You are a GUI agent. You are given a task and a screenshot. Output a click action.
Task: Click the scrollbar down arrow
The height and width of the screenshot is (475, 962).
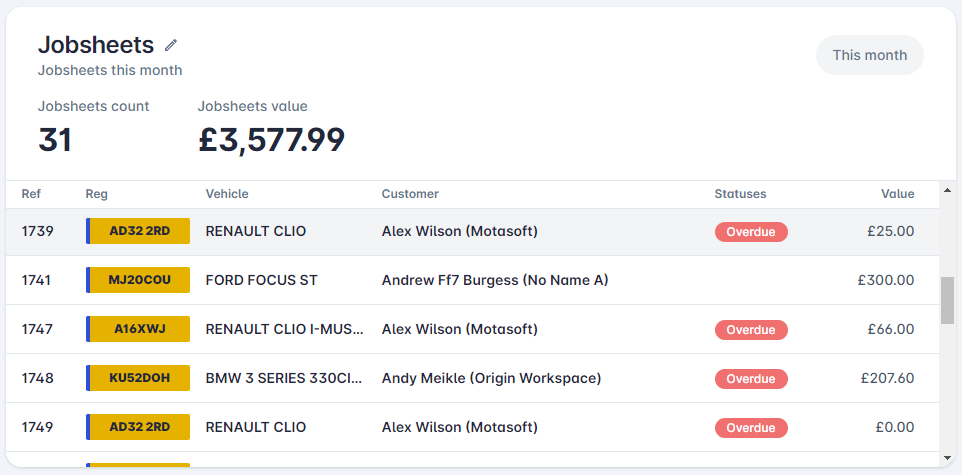947,458
